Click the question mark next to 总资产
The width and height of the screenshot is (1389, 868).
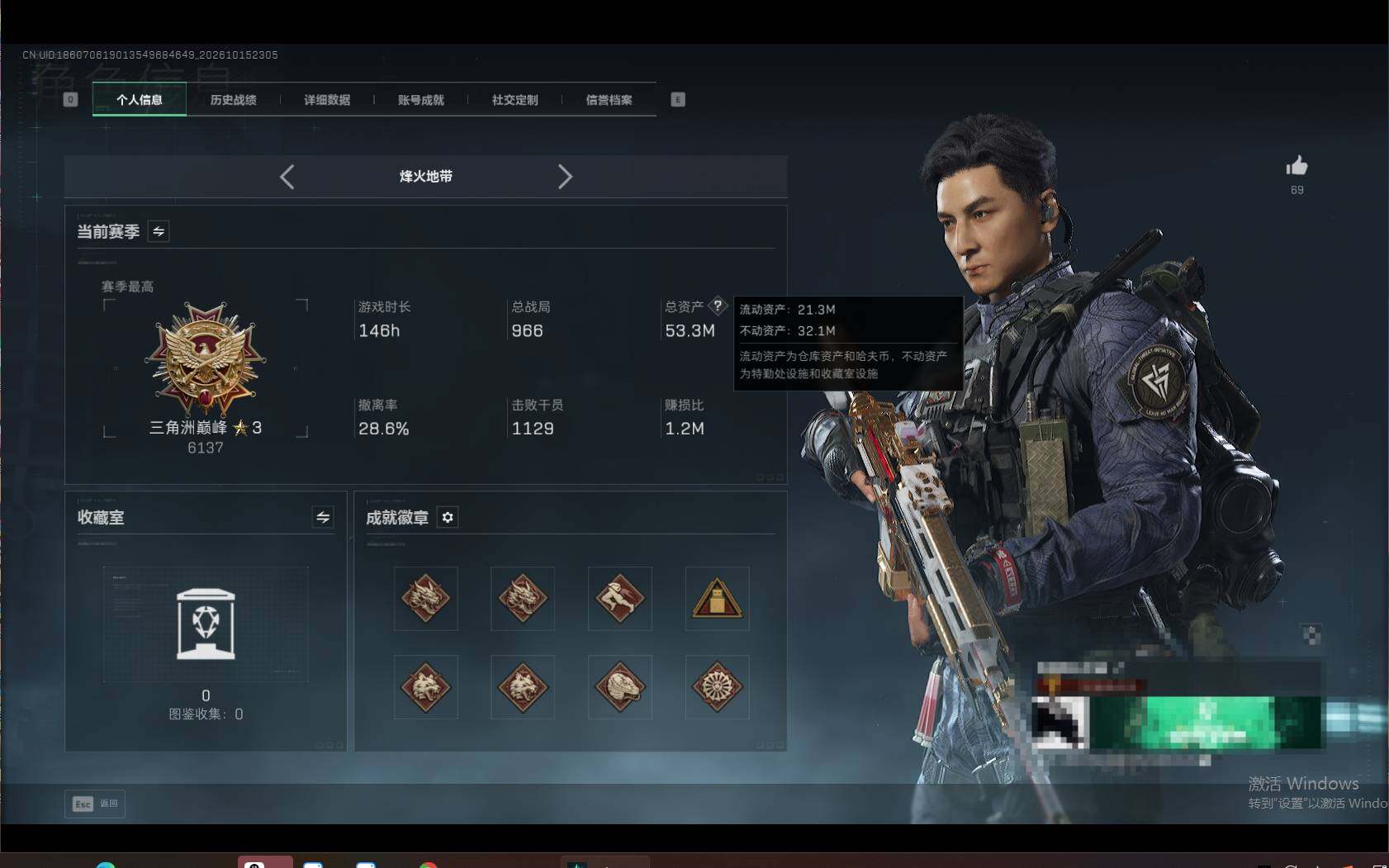[718, 306]
